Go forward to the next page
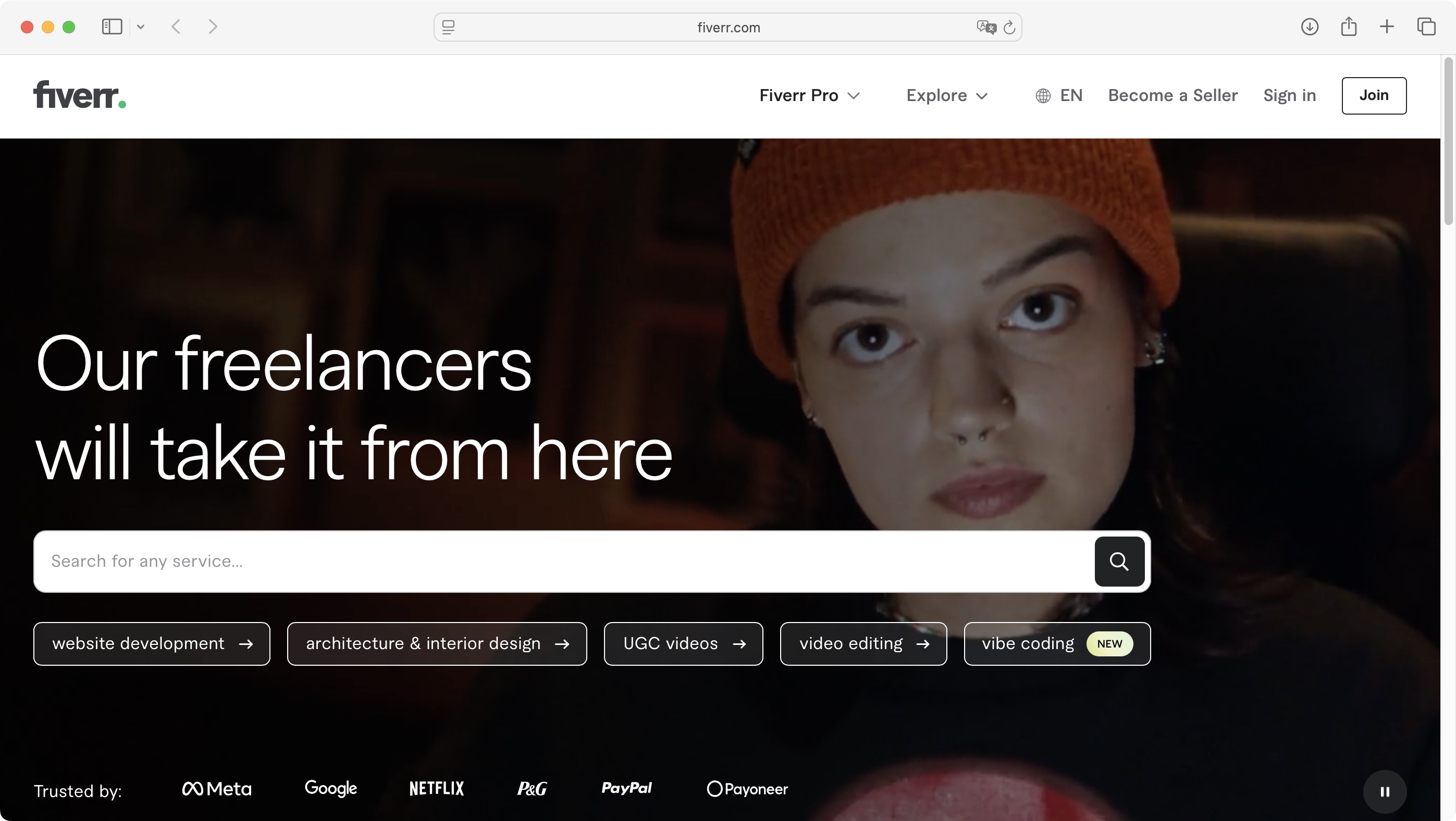Screen dimensions: 1456x821 click(x=213, y=27)
